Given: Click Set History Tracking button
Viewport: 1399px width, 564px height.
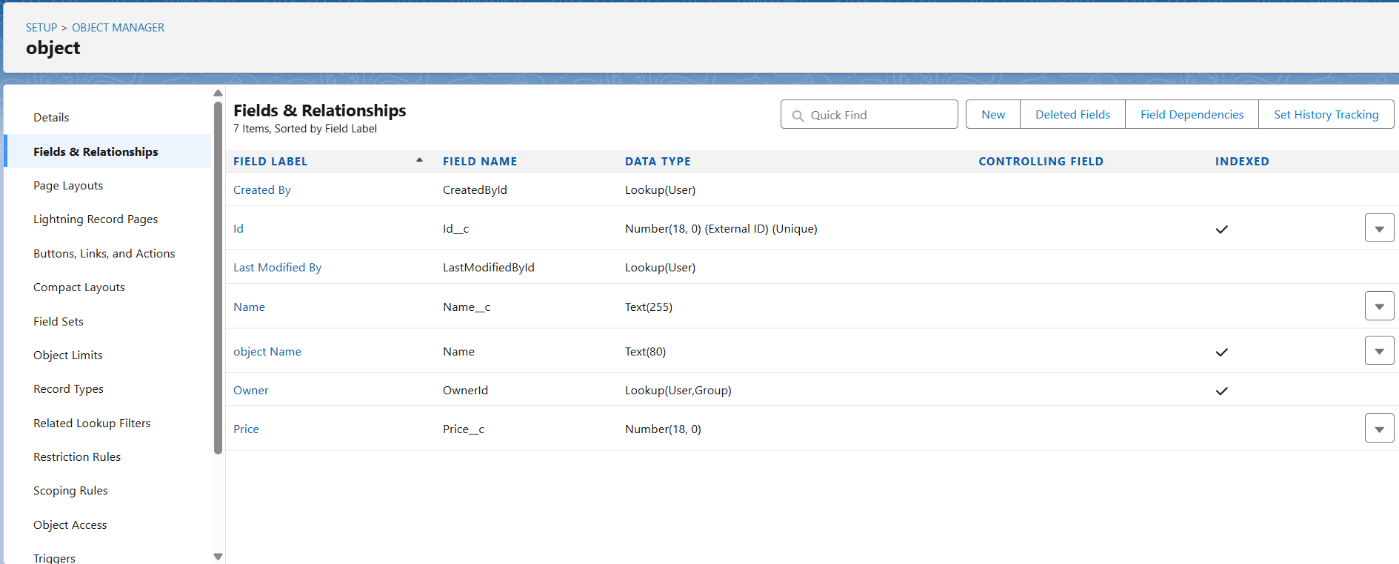Looking at the screenshot, I should coord(1325,115).
